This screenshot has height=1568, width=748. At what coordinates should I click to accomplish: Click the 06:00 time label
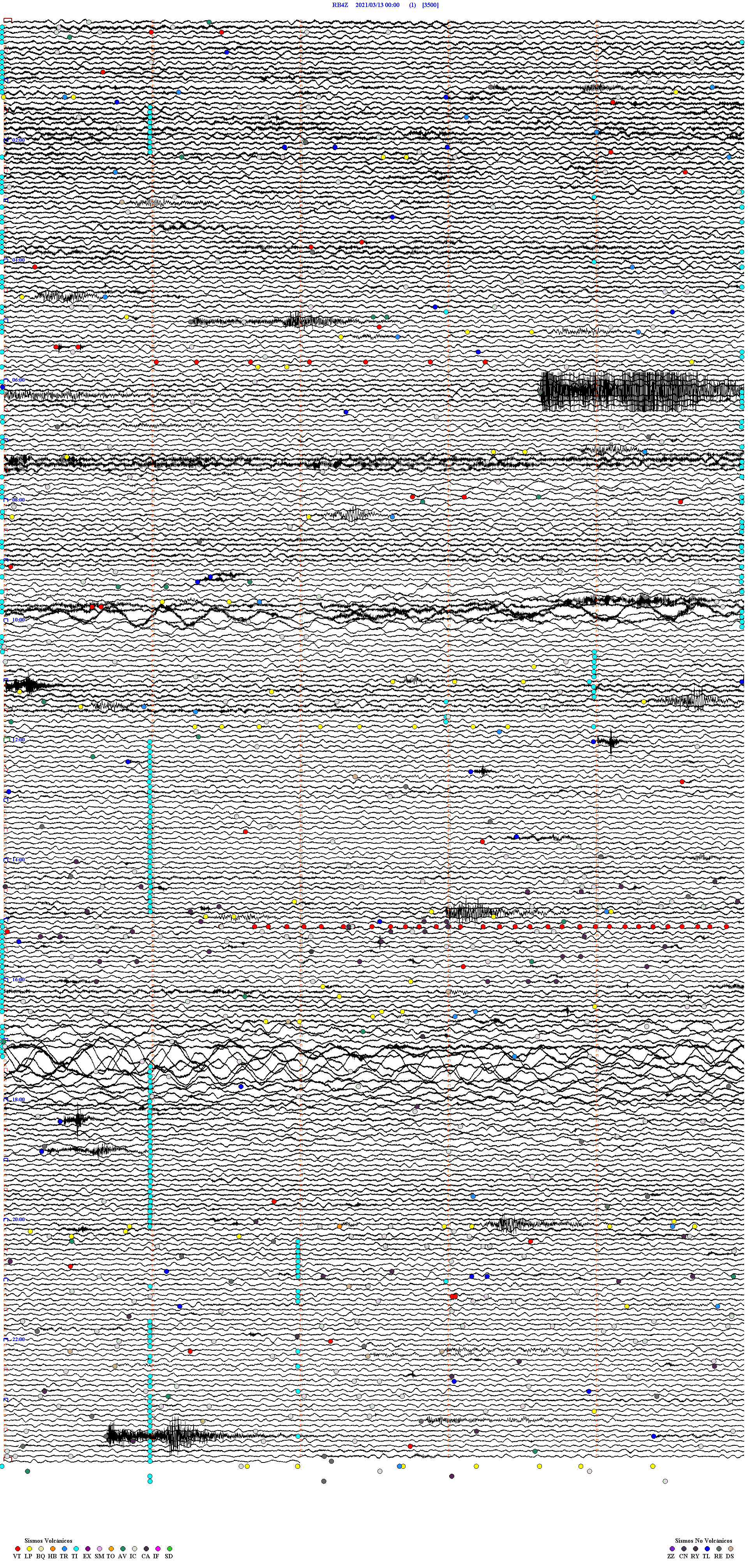(x=18, y=380)
